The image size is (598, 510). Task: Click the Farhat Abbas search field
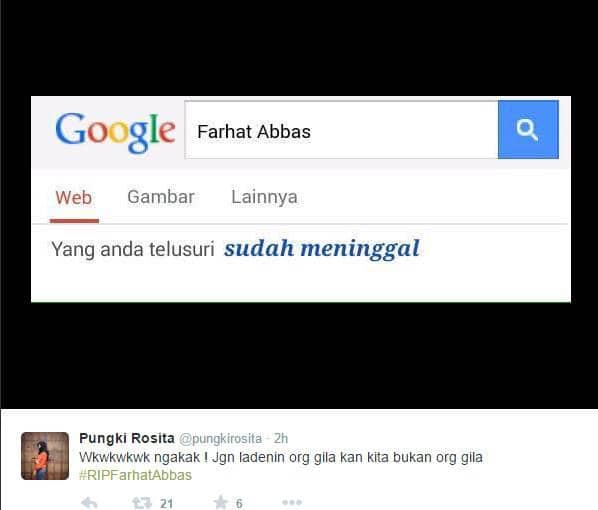(341, 130)
